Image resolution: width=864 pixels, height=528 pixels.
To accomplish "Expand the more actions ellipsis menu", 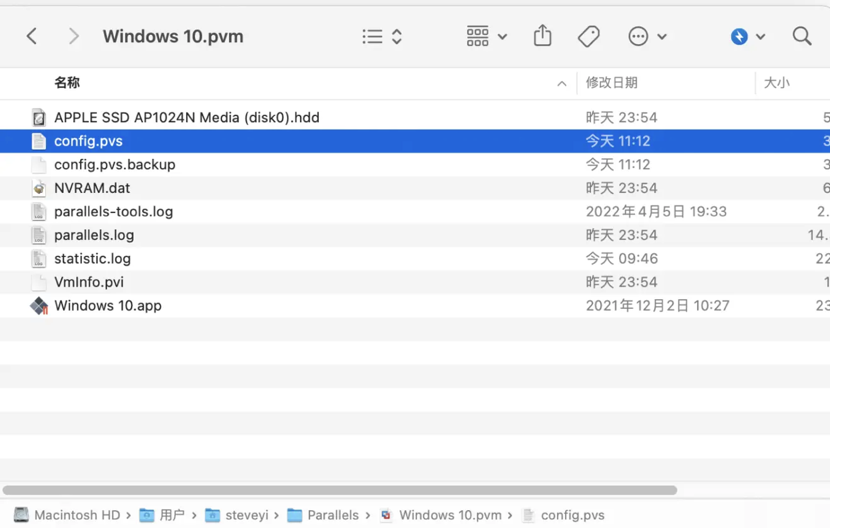I will click(x=647, y=37).
